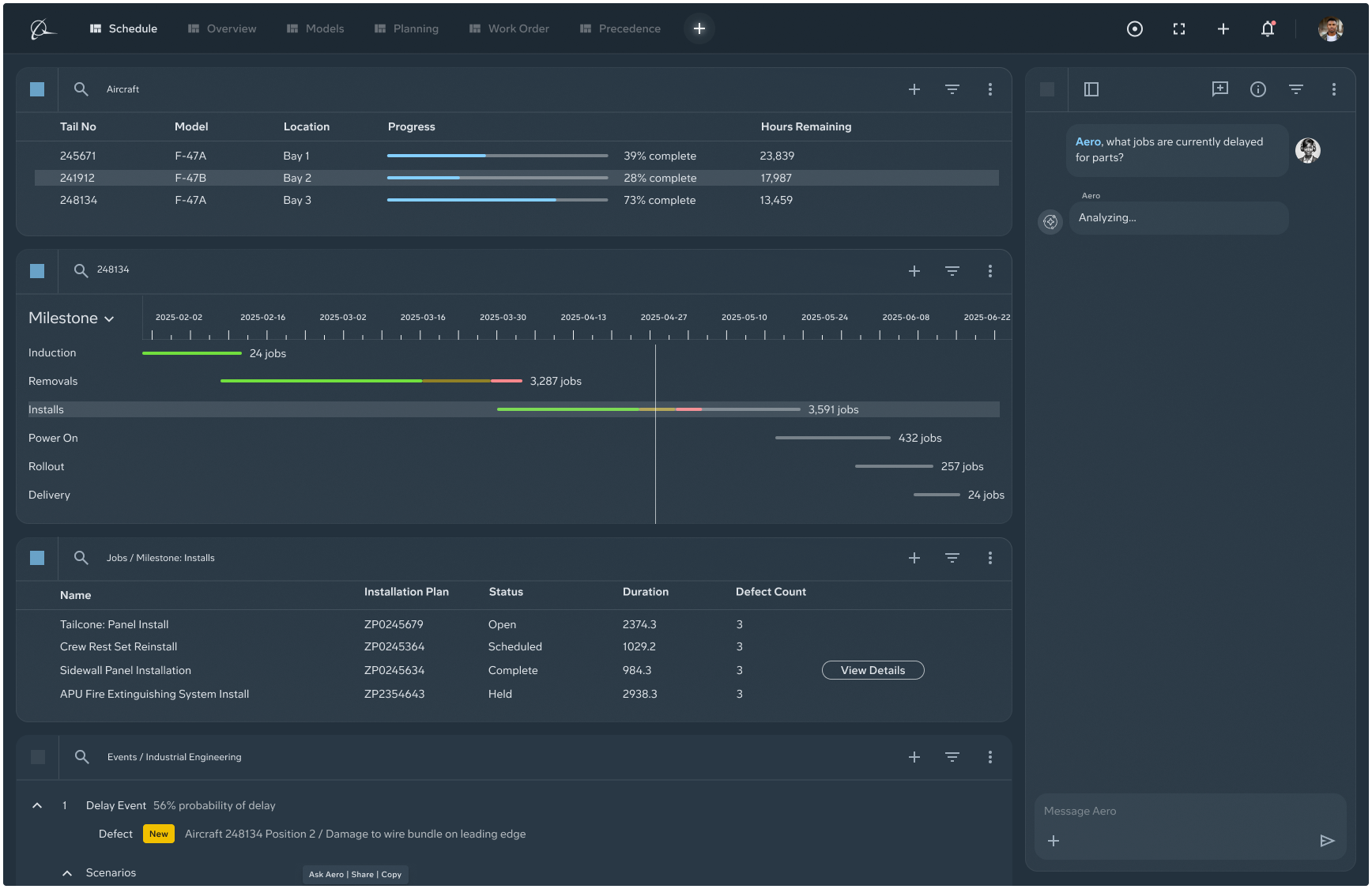Switch to the Models tab

point(315,28)
